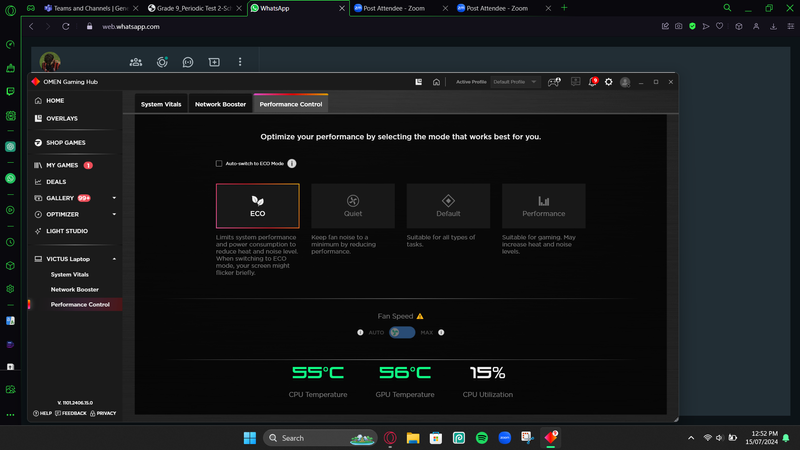
Task: Open OMEN notifications bell
Action: (593, 82)
